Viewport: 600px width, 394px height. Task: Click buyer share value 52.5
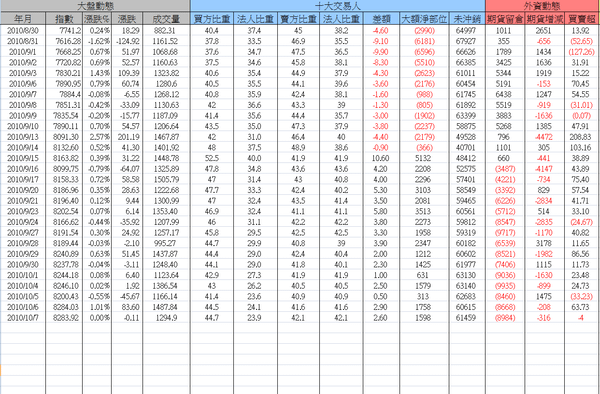[212, 158]
